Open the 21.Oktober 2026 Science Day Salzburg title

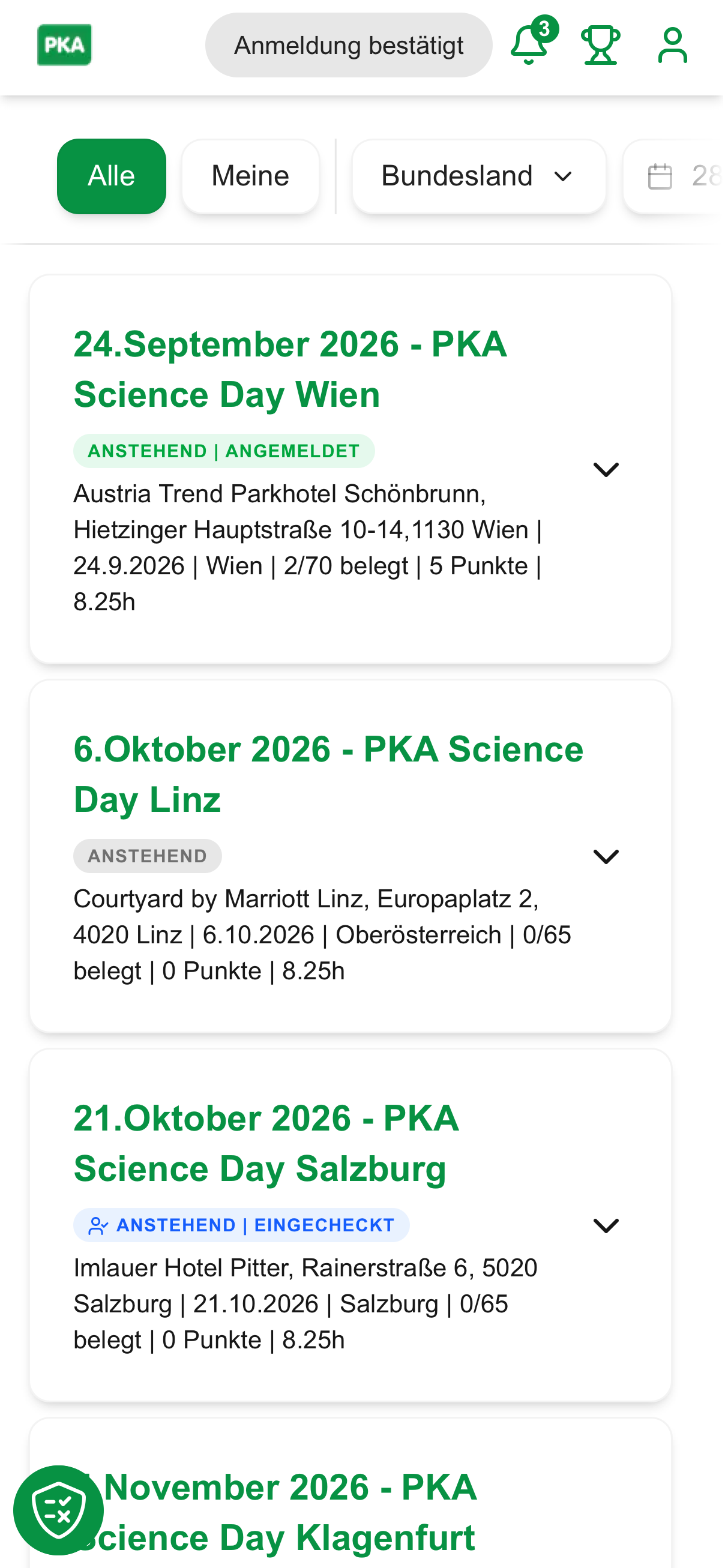click(266, 1144)
